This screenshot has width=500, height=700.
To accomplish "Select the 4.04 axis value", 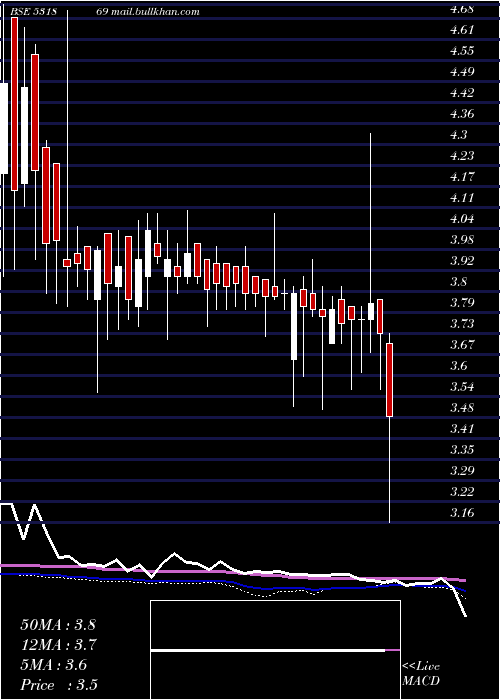I will pos(463,219).
